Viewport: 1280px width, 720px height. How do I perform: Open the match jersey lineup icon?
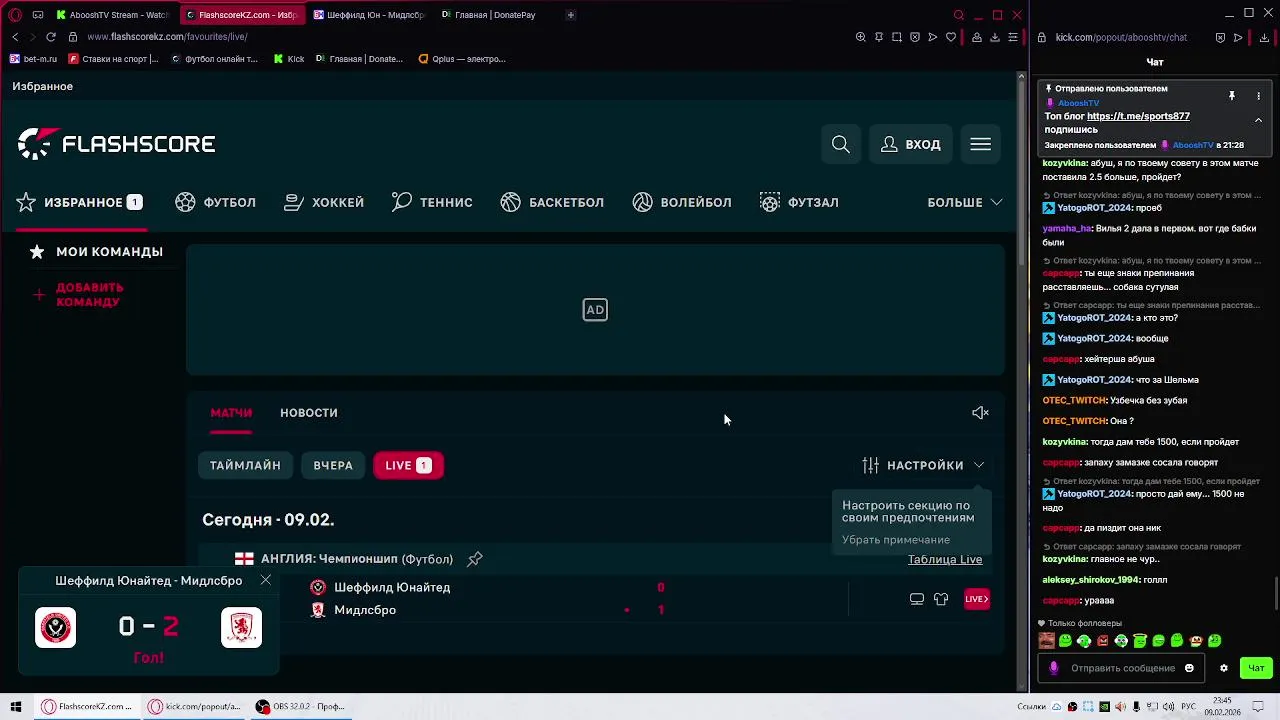941,599
